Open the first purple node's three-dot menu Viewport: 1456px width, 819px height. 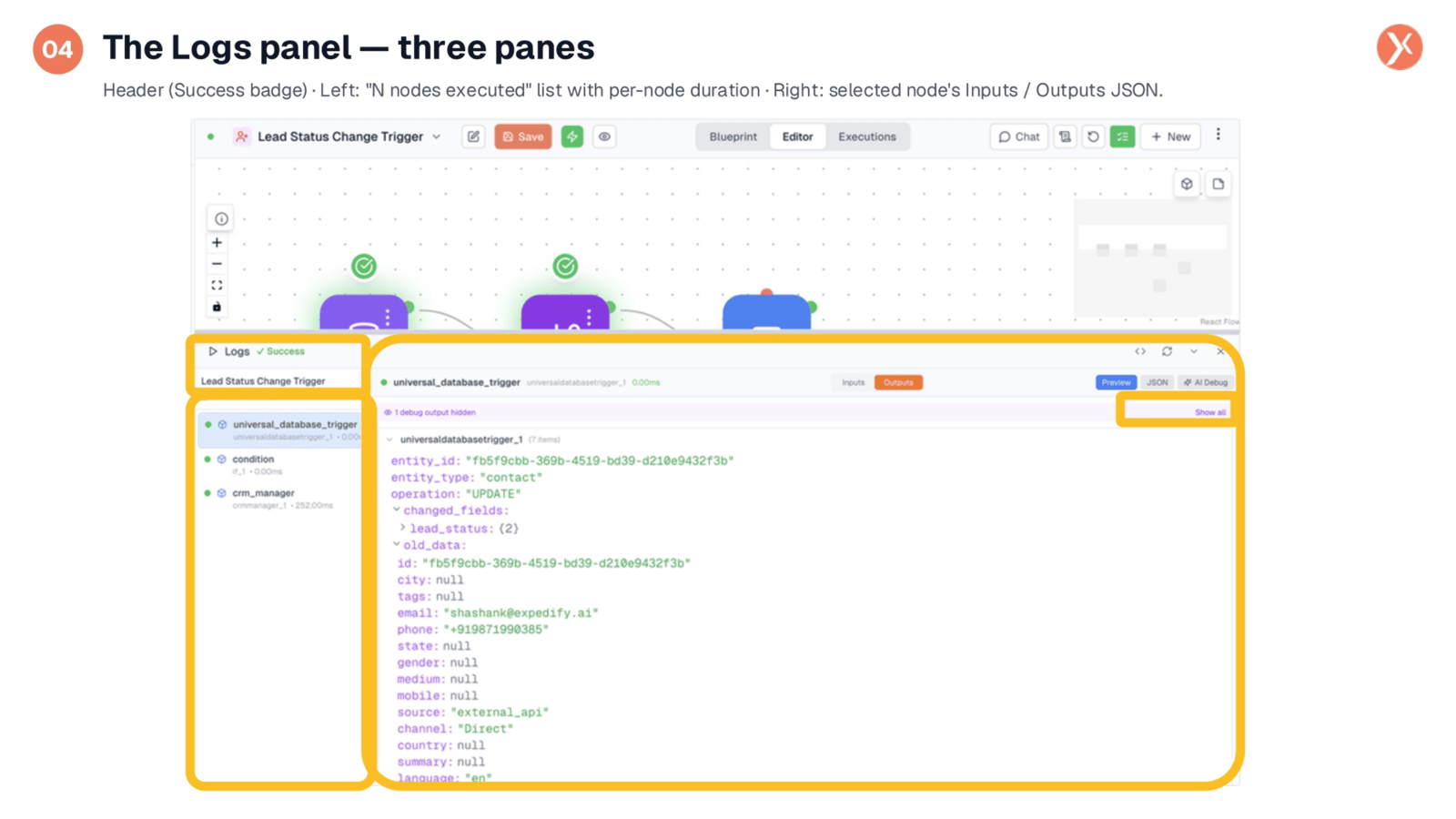pos(388,317)
